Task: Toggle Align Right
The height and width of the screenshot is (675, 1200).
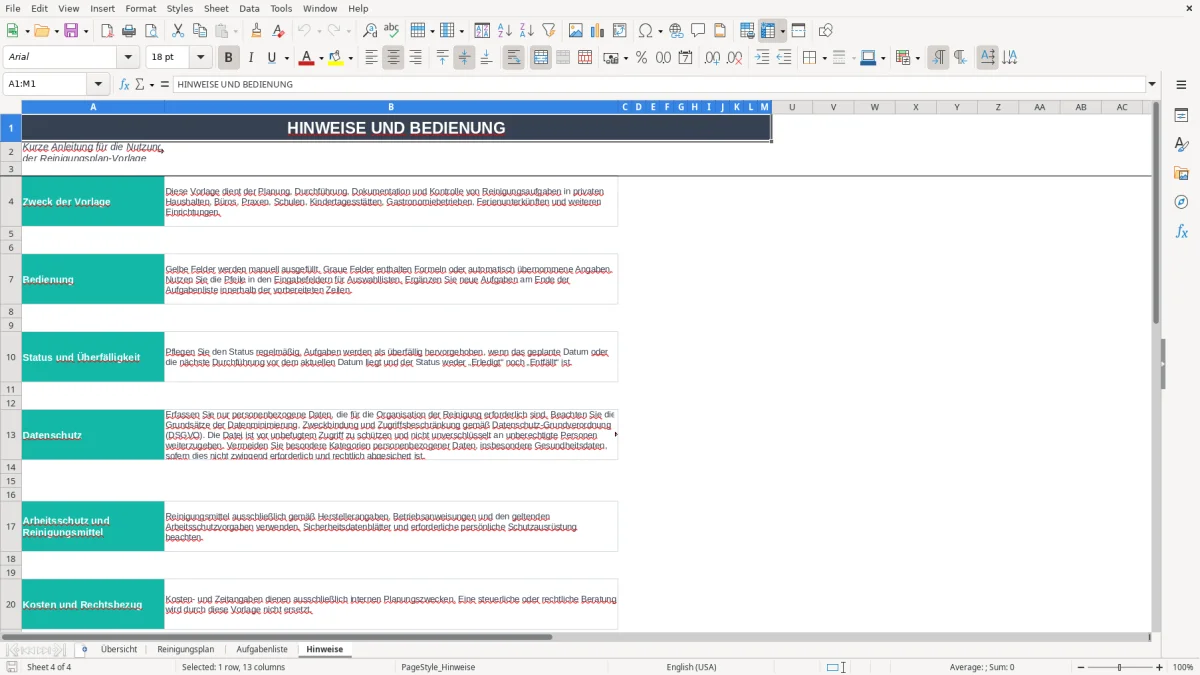Action: pyautogui.click(x=415, y=58)
